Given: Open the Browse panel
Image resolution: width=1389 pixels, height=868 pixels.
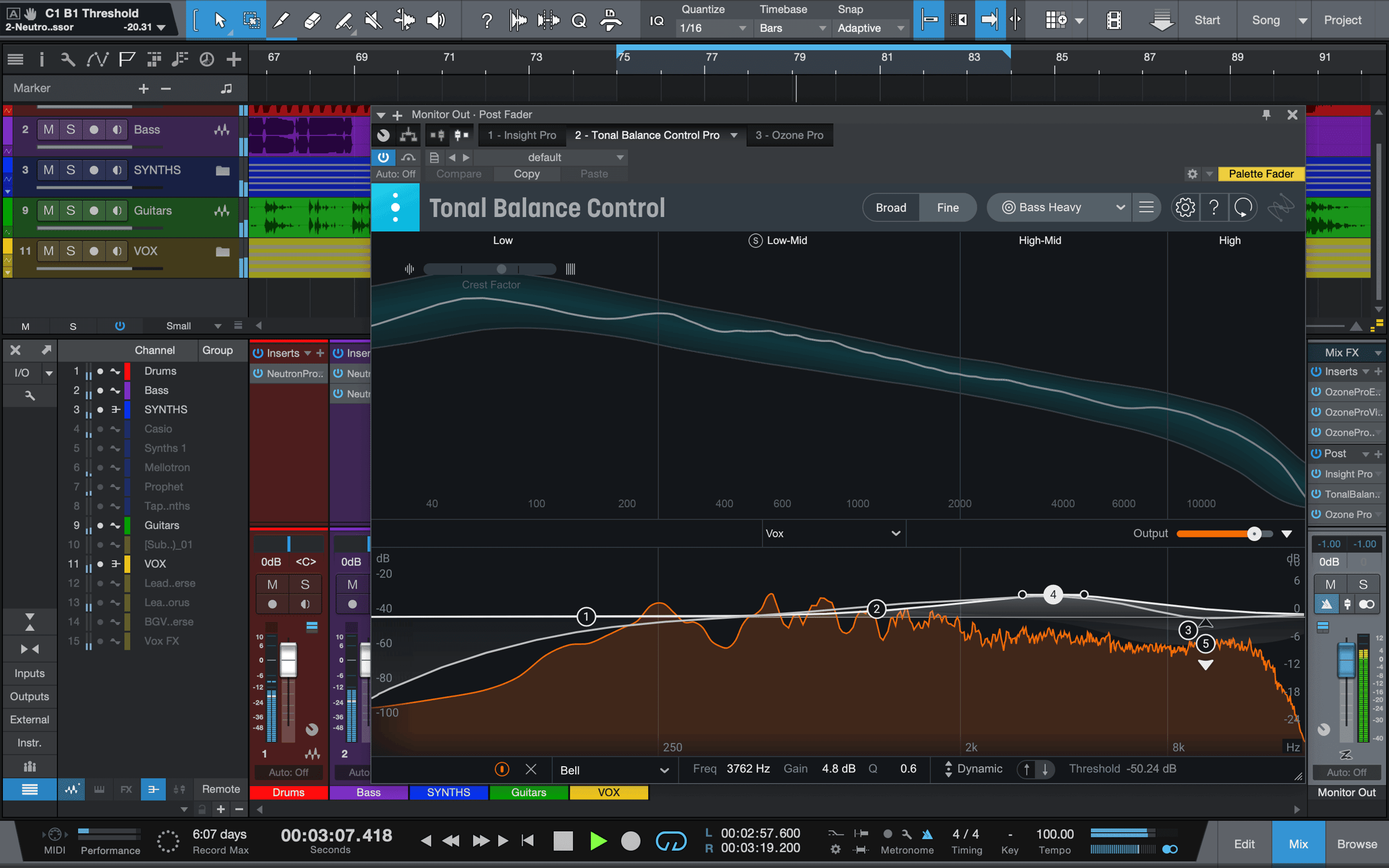Looking at the screenshot, I should point(1357,844).
